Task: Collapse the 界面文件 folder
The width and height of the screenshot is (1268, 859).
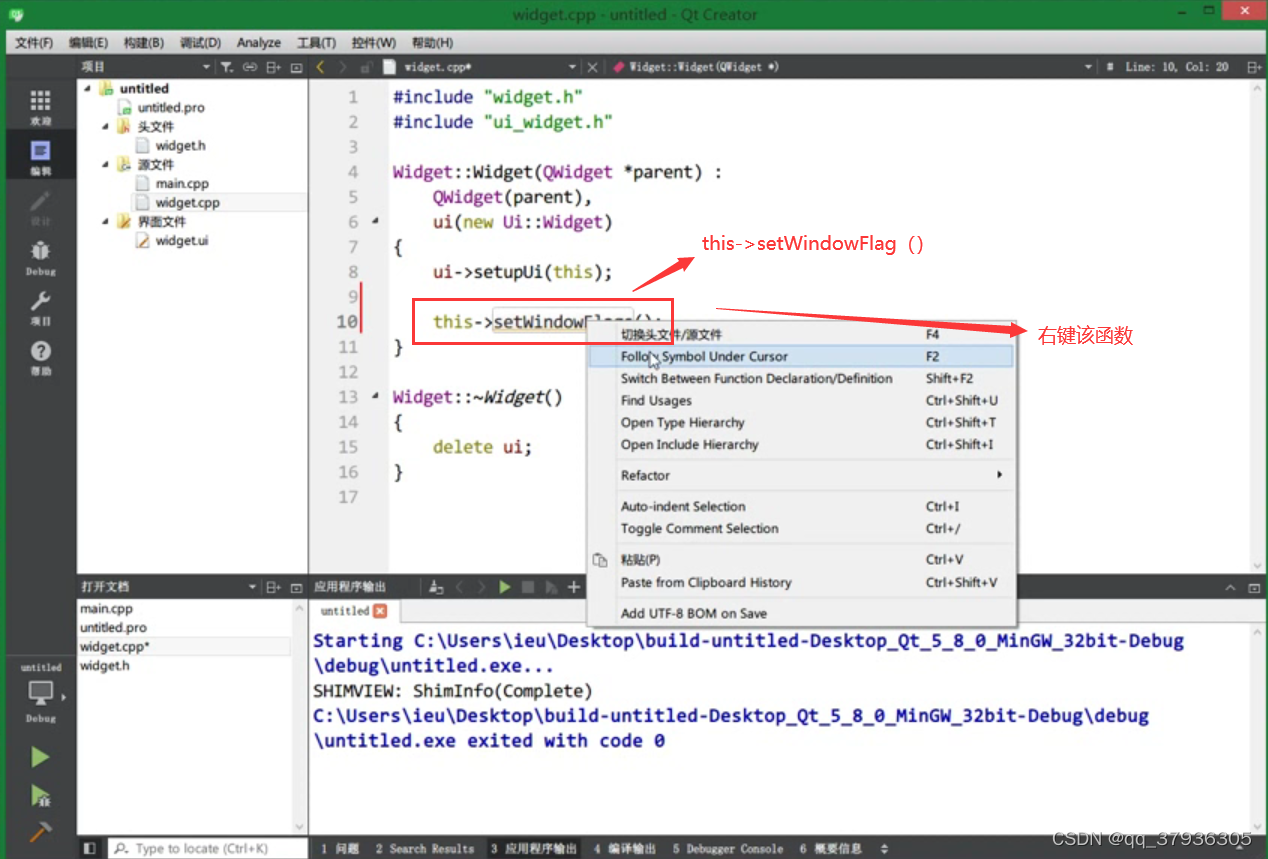Action: (x=105, y=221)
